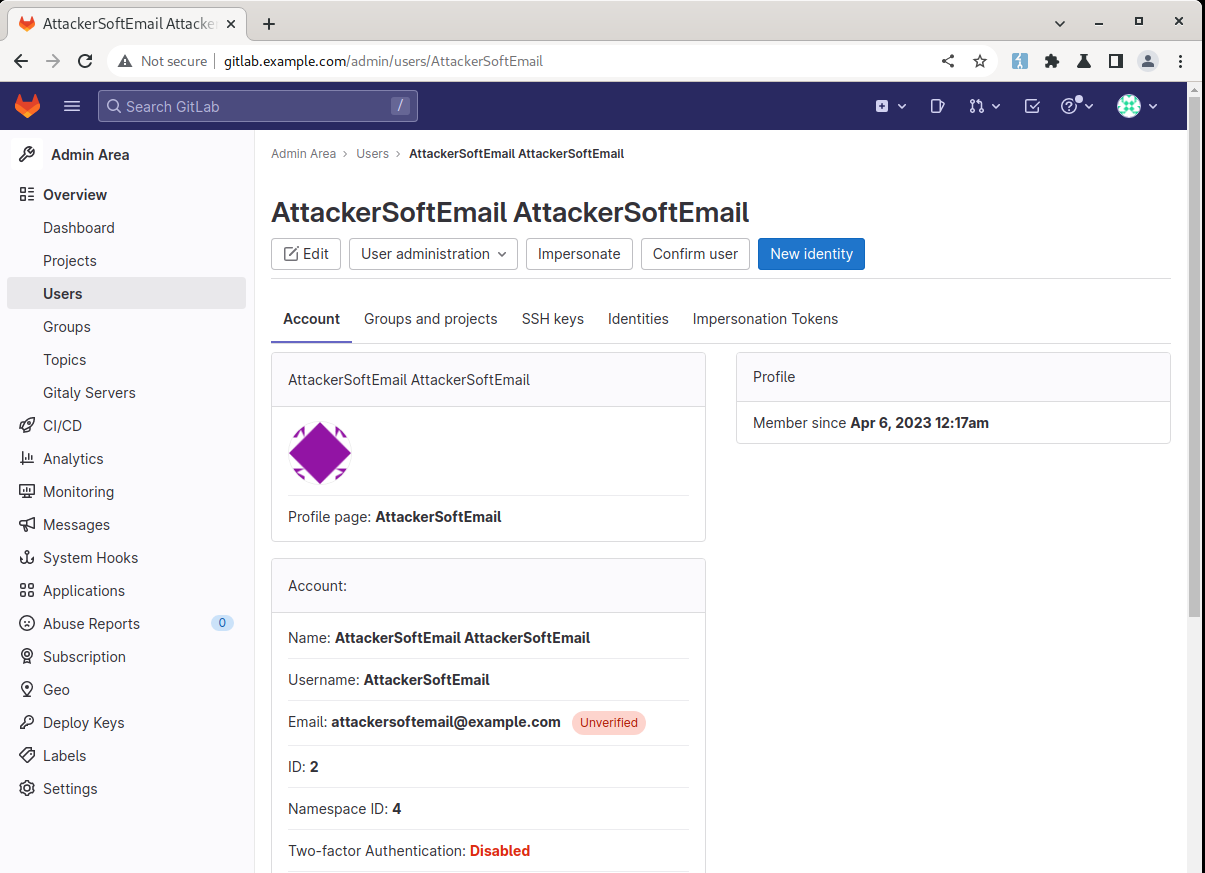Expand the User administration dropdown

pos(433,254)
